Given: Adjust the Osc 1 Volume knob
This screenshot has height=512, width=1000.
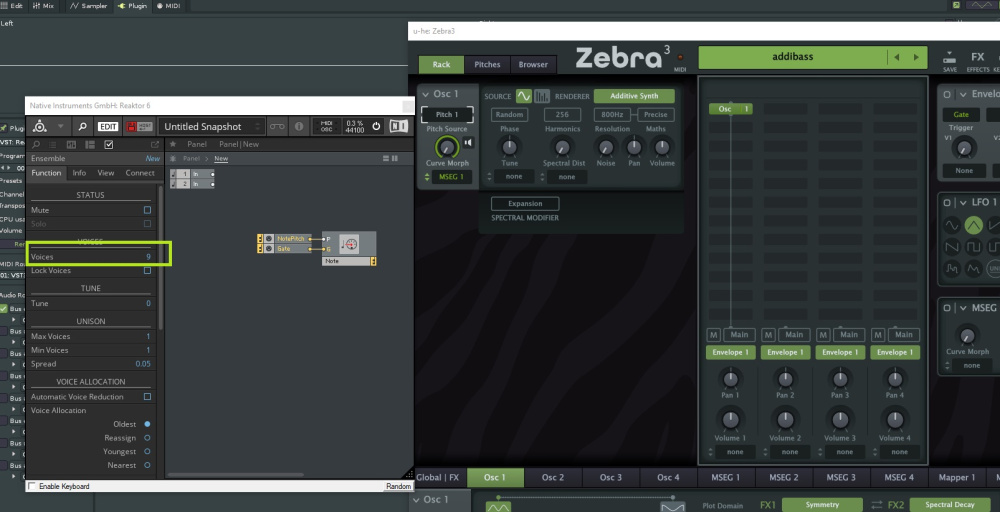Looking at the screenshot, I should tap(662, 147).
